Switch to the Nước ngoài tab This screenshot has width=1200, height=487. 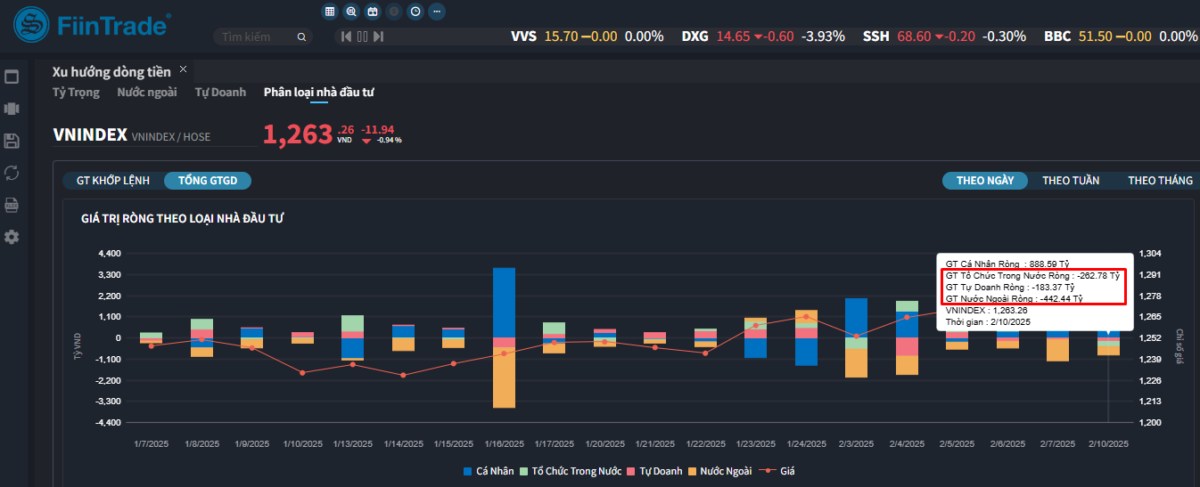click(147, 93)
